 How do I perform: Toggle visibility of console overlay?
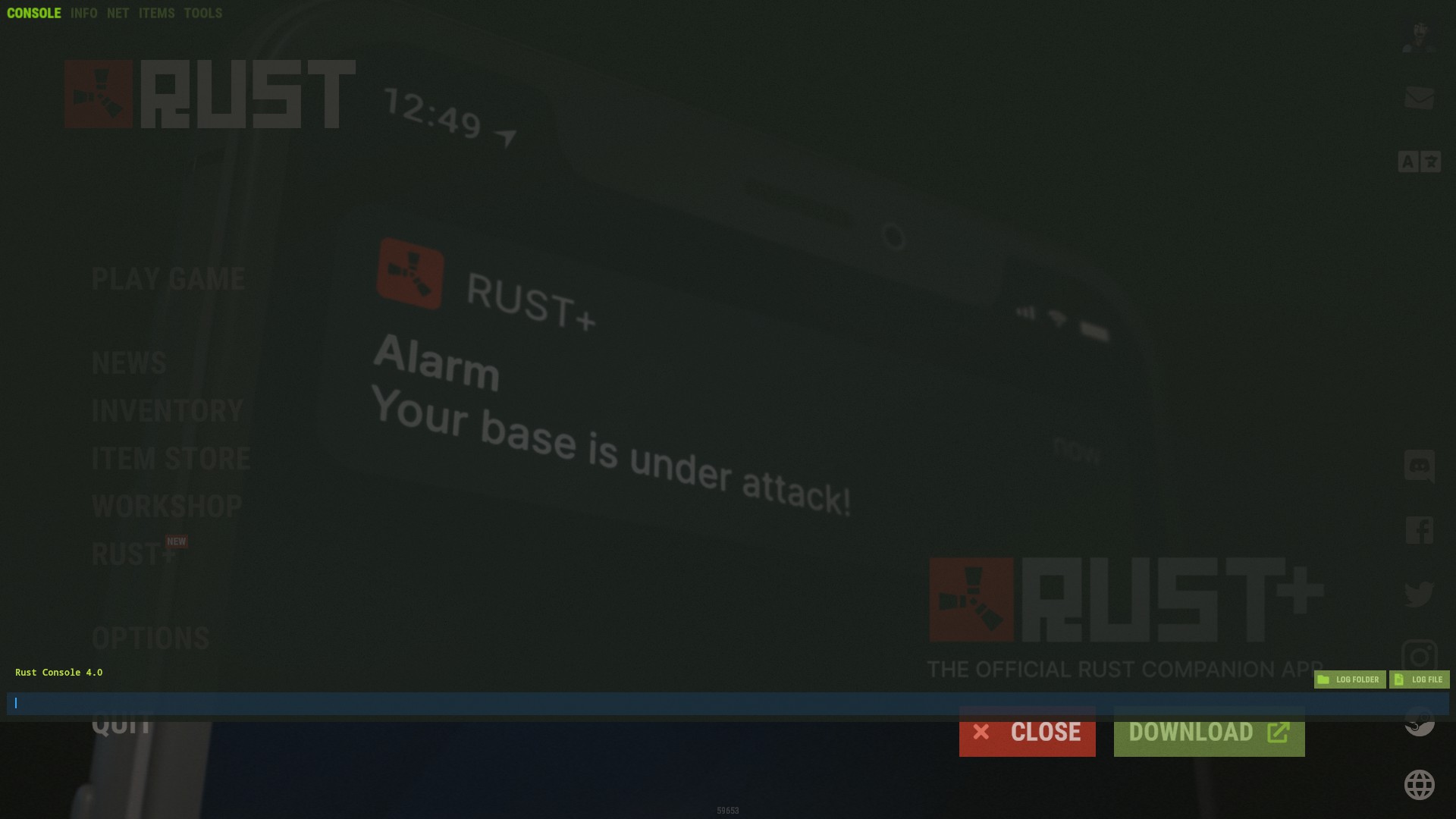(33, 12)
